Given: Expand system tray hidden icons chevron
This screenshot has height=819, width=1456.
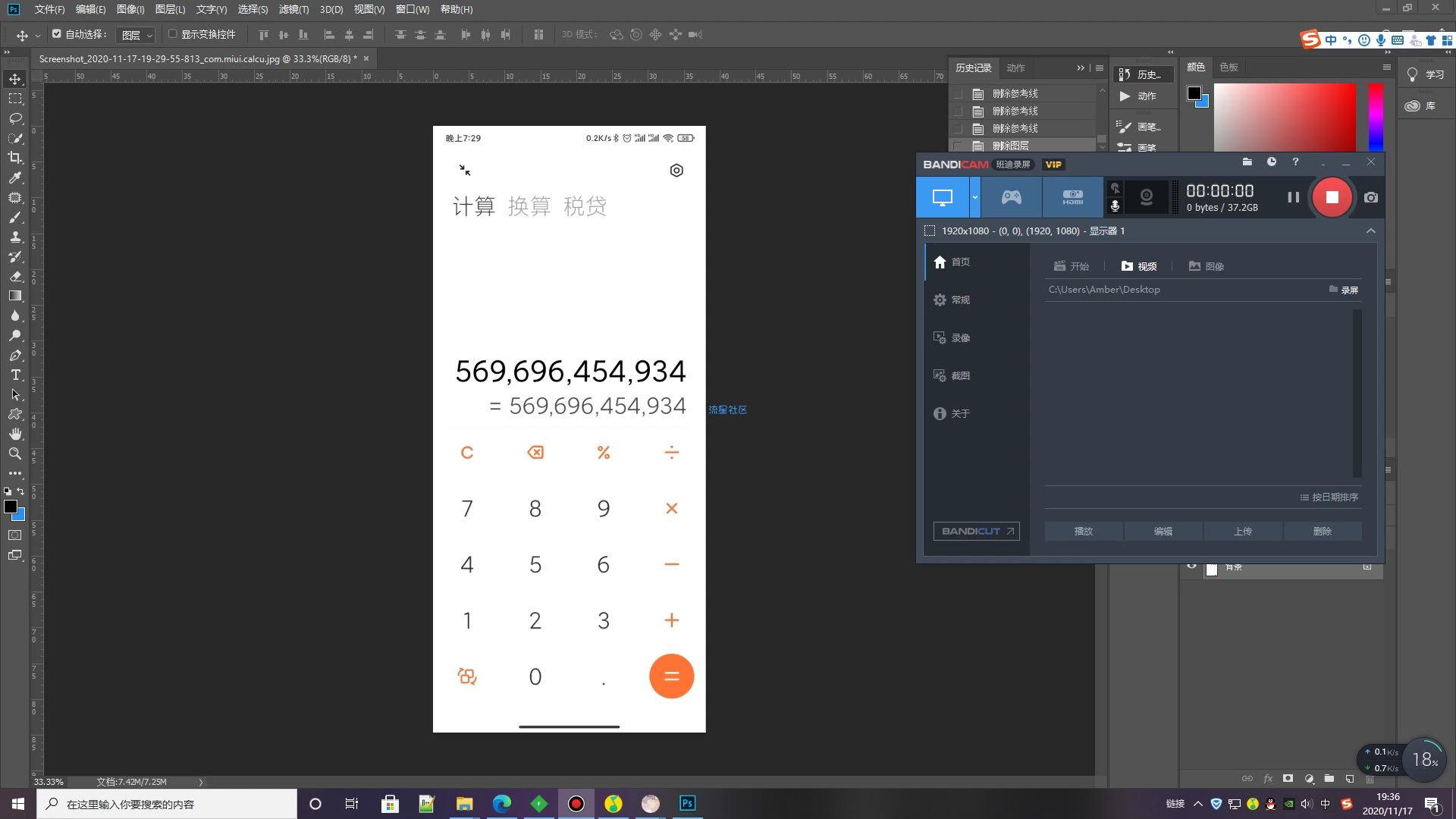Looking at the screenshot, I should pos(1198,803).
